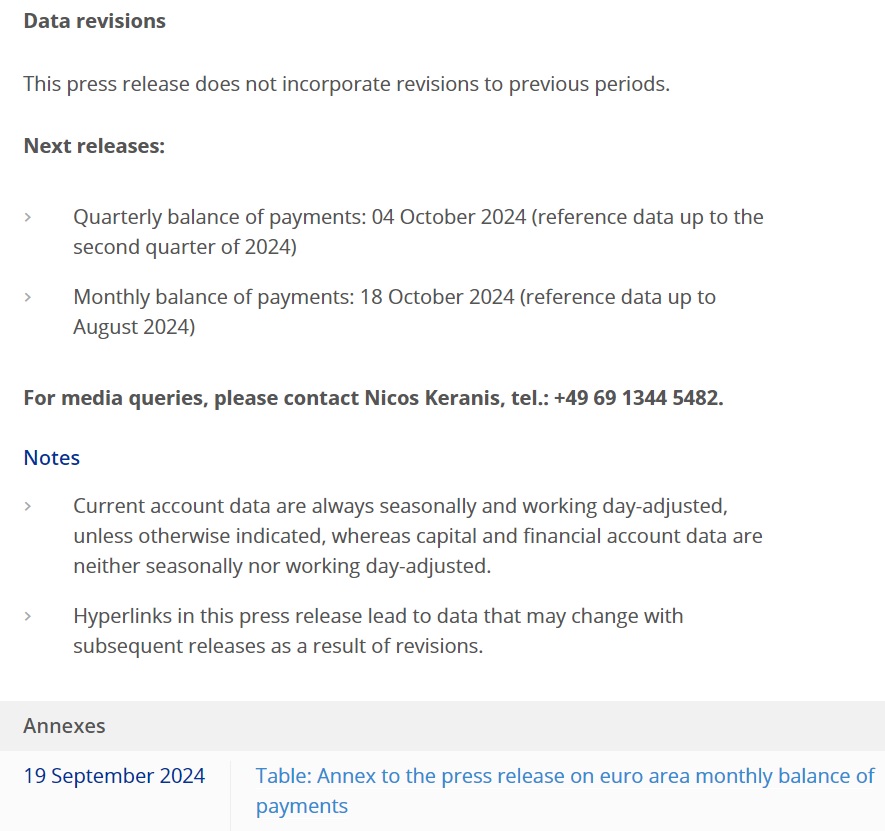Click the Annexes section header
This screenshot has width=885, height=831.
click(x=64, y=726)
